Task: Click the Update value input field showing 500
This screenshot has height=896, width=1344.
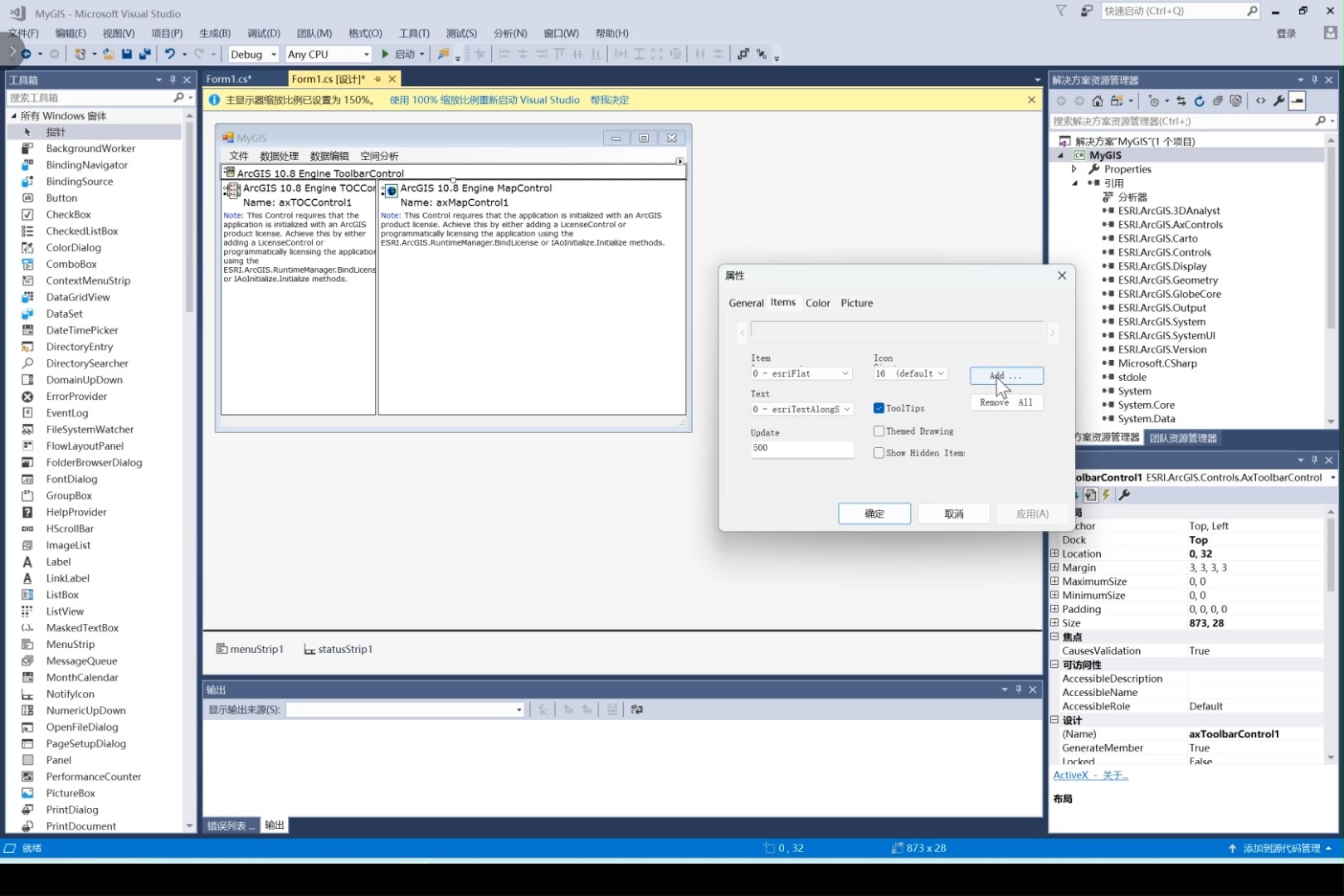Action: click(801, 448)
